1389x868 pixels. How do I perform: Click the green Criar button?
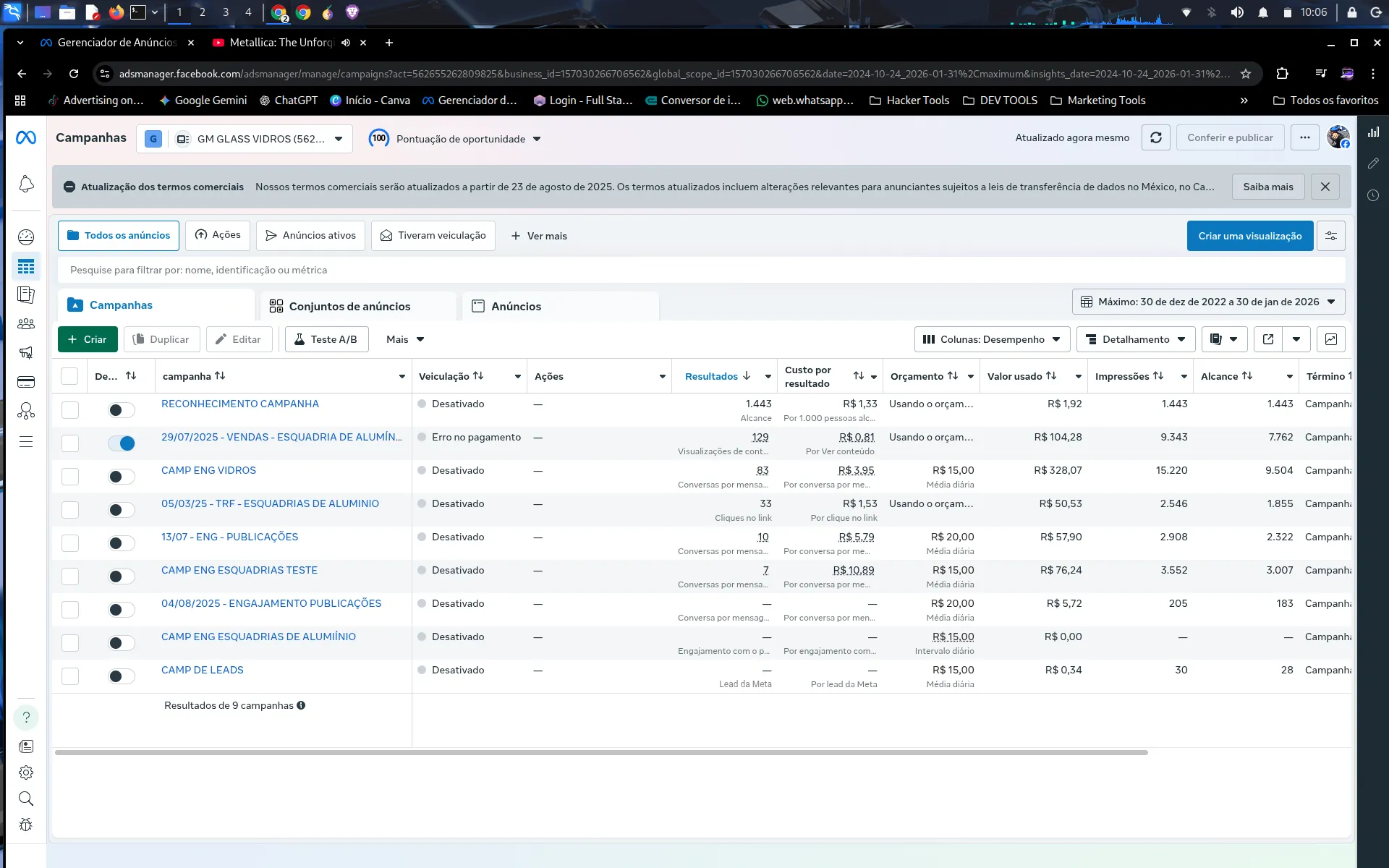(x=88, y=339)
